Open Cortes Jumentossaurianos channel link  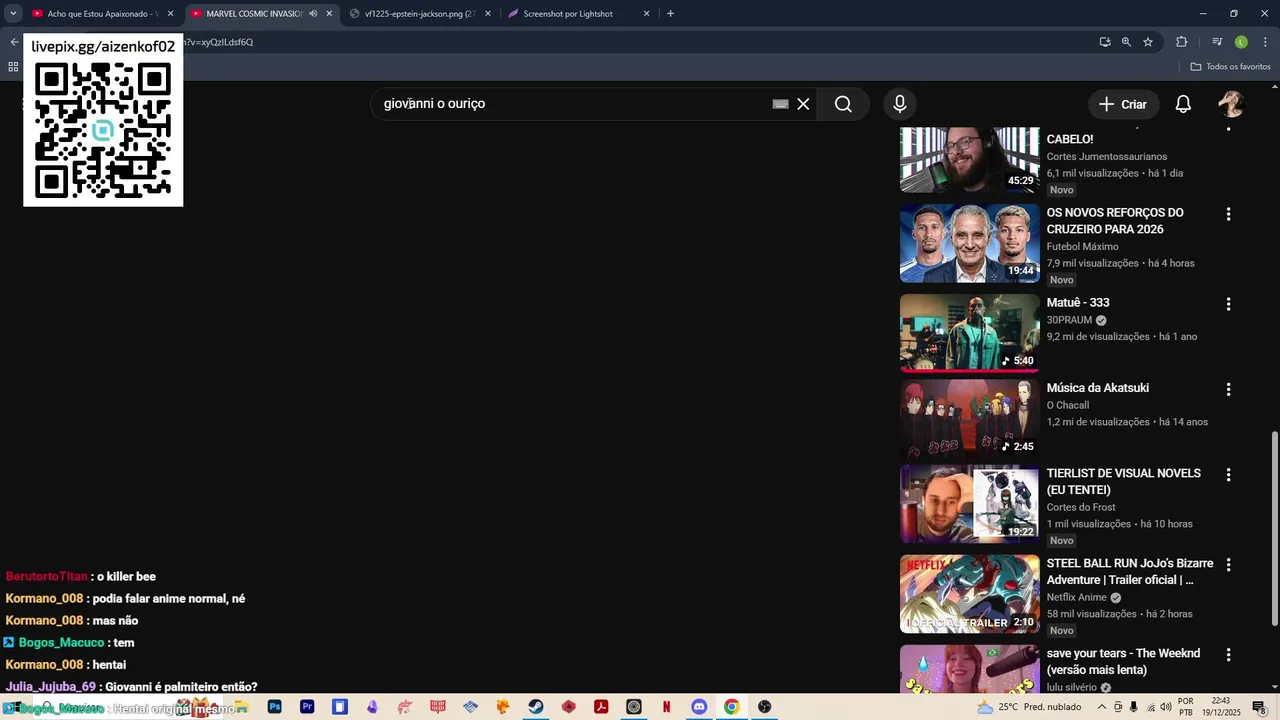pyautogui.click(x=1107, y=157)
